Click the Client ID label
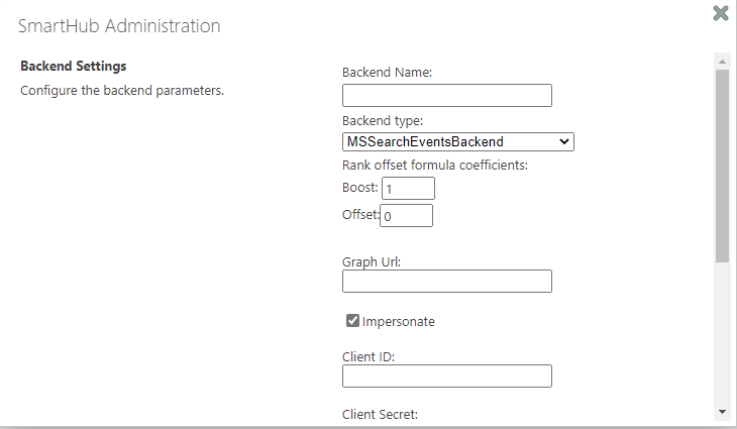This screenshot has width=737, height=429. [x=370, y=354]
